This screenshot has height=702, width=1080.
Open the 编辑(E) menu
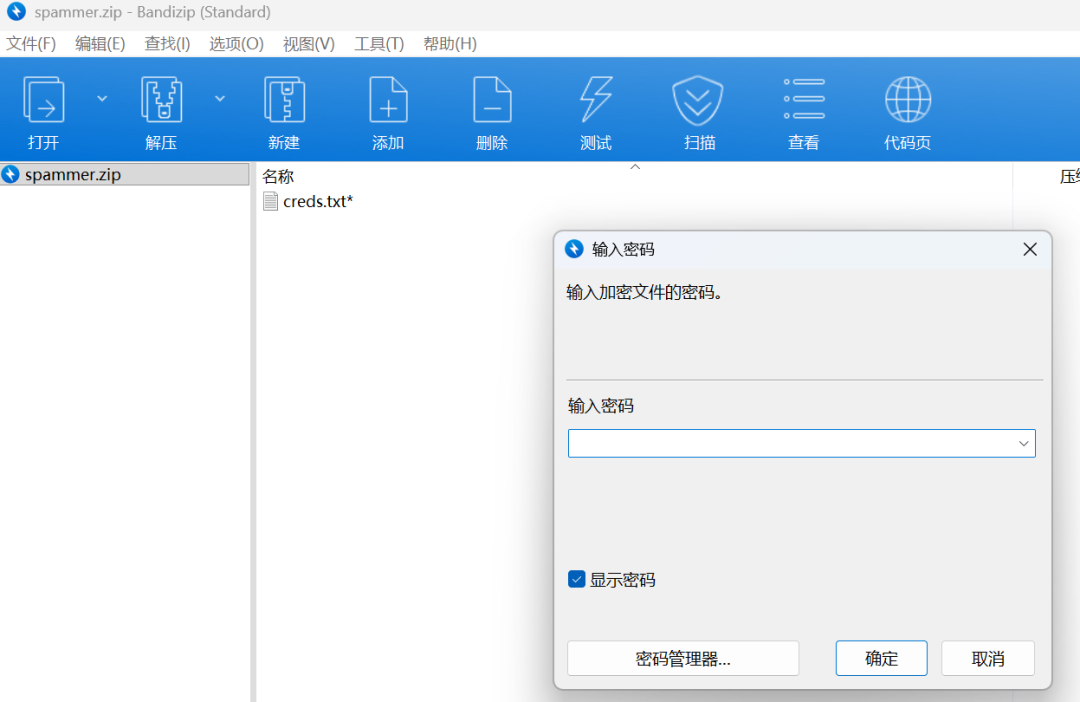(100, 44)
